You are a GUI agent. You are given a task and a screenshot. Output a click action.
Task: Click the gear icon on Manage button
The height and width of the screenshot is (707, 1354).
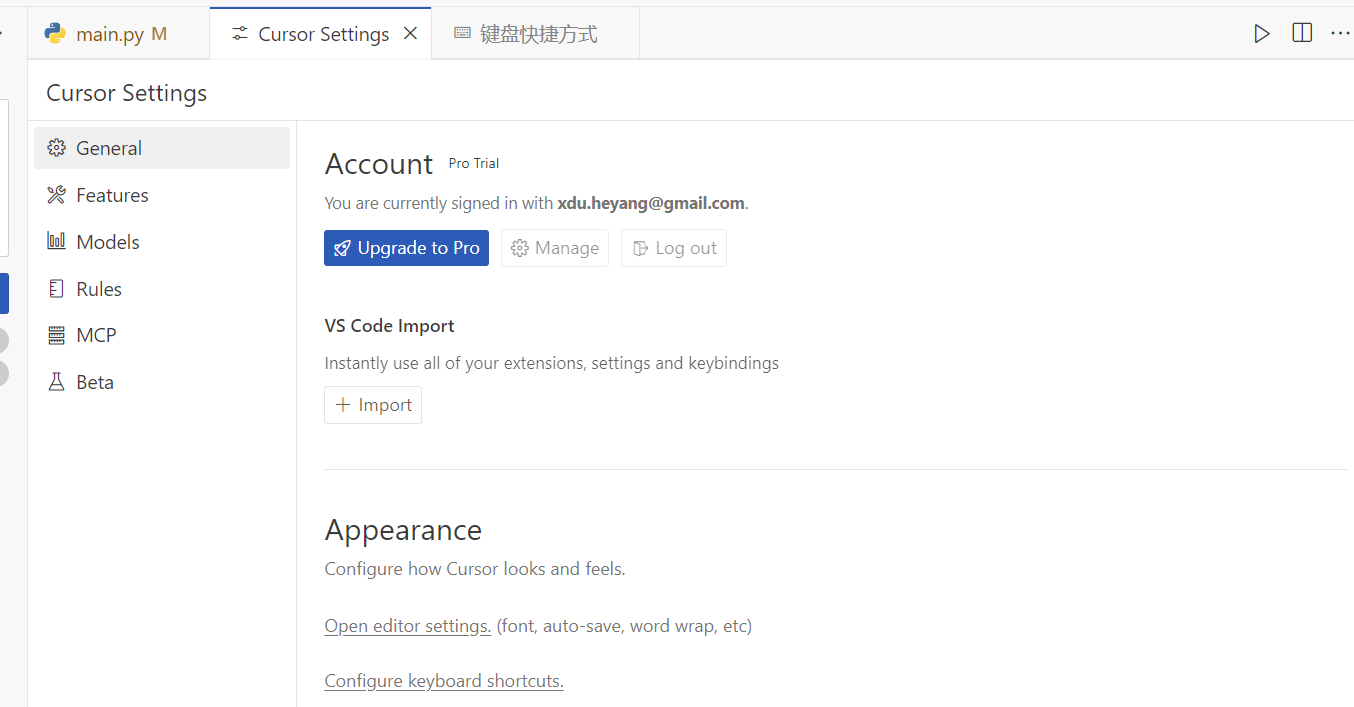(x=520, y=248)
